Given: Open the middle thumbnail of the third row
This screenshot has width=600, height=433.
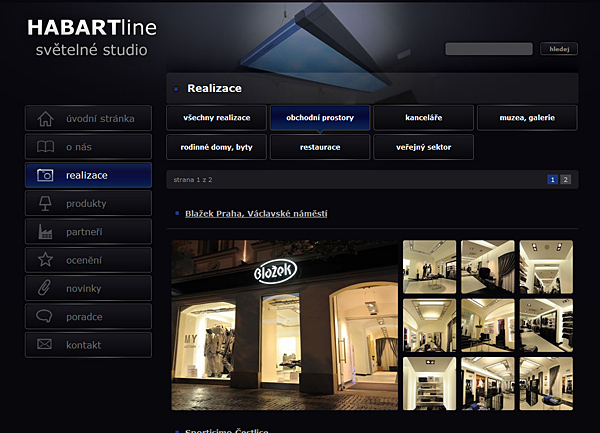Looking at the screenshot, I should coord(488,384).
